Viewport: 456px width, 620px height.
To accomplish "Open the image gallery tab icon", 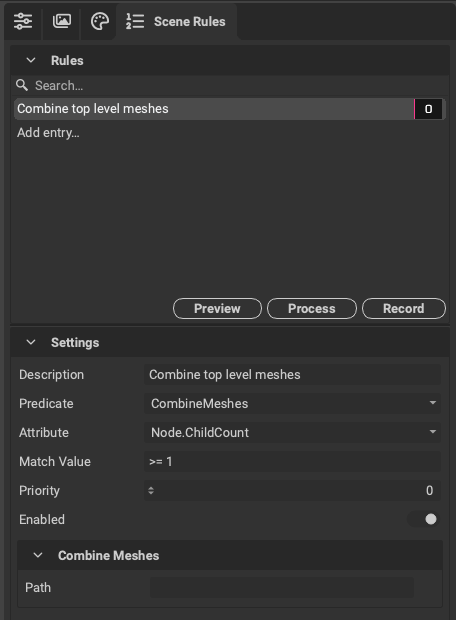I will (62, 21).
